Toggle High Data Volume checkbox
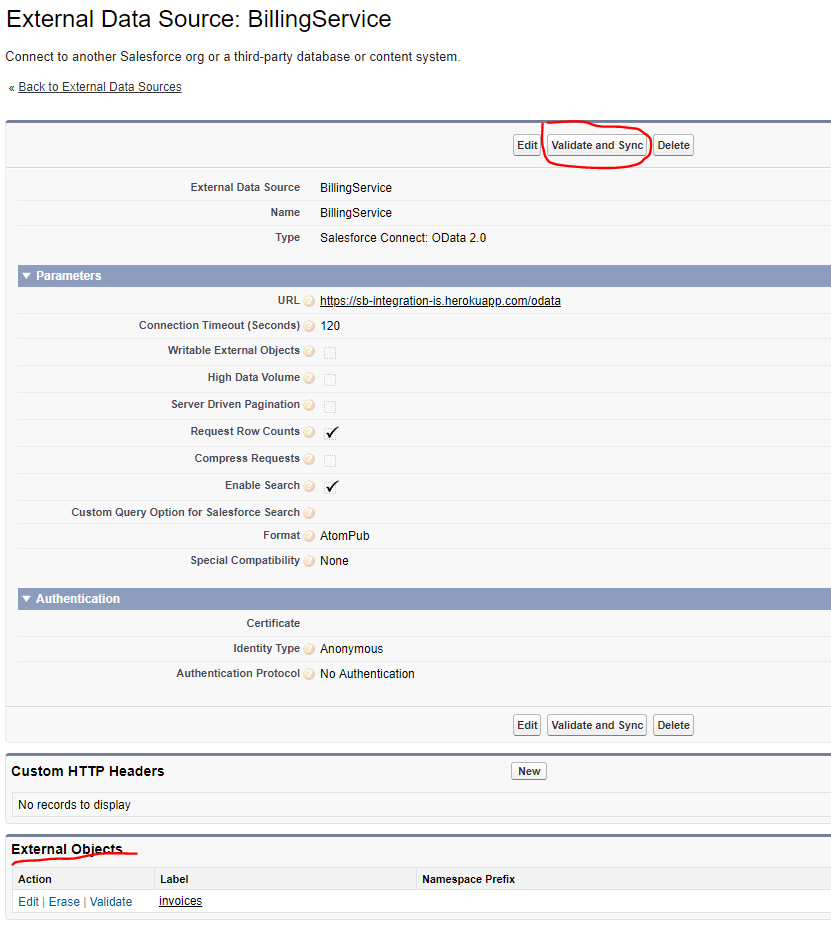Viewport: 831px width, 928px height. (330, 379)
